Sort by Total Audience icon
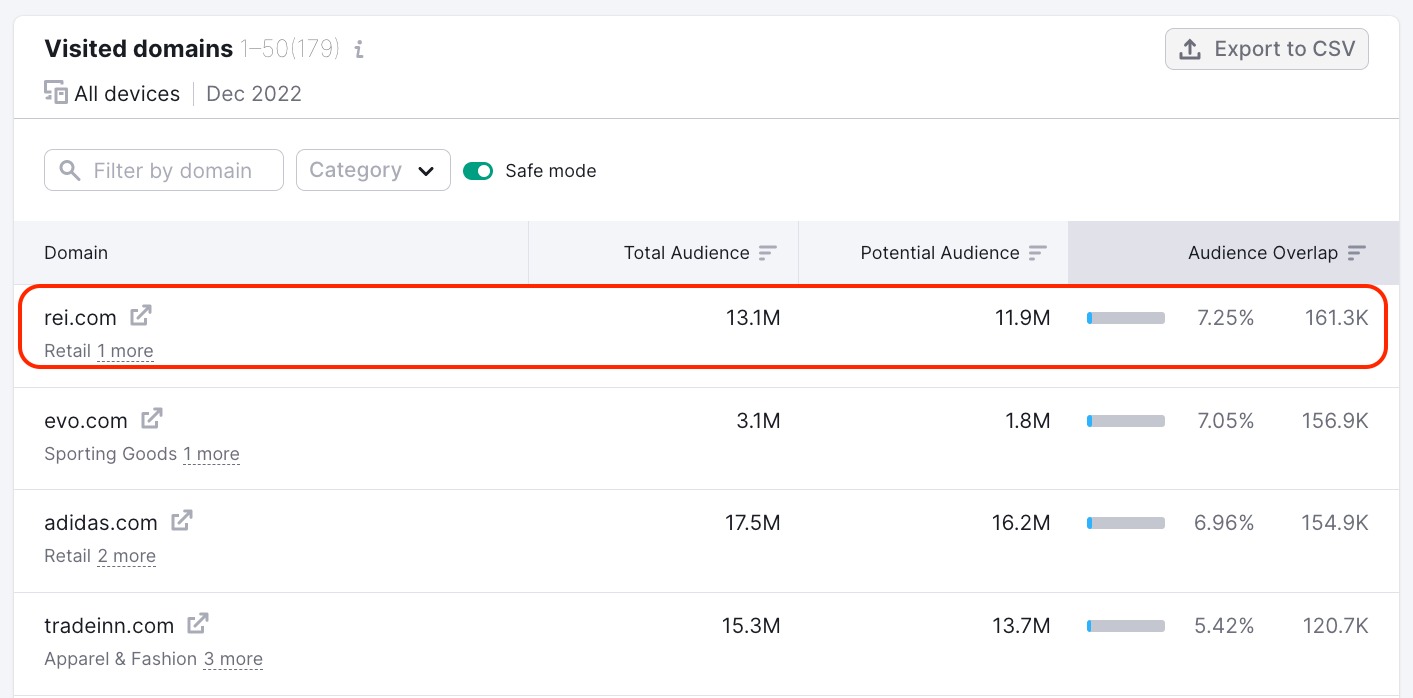1413x698 pixels. pyautogui.click(x=767, y=253)
